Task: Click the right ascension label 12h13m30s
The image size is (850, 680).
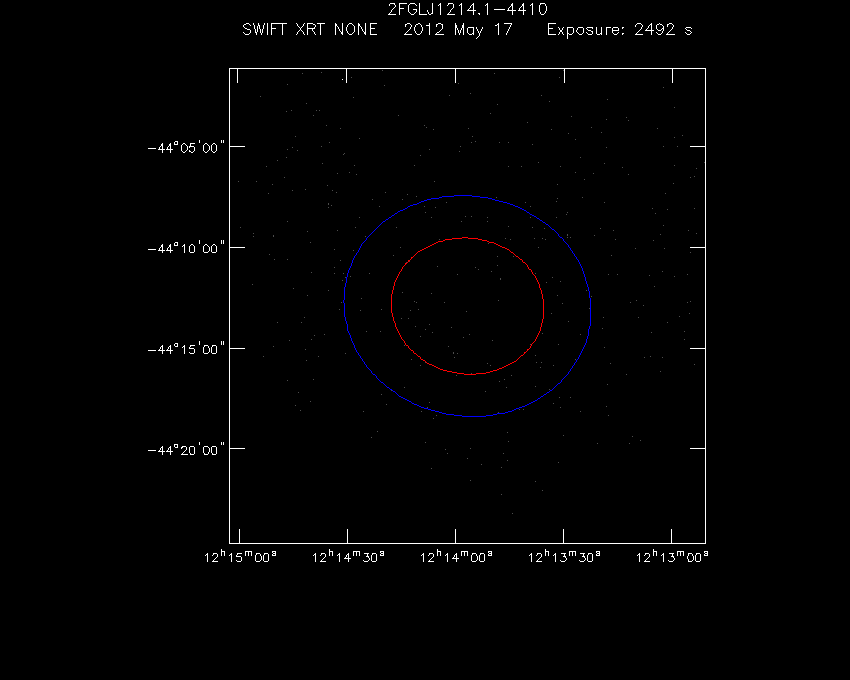Action: (564, 557)
